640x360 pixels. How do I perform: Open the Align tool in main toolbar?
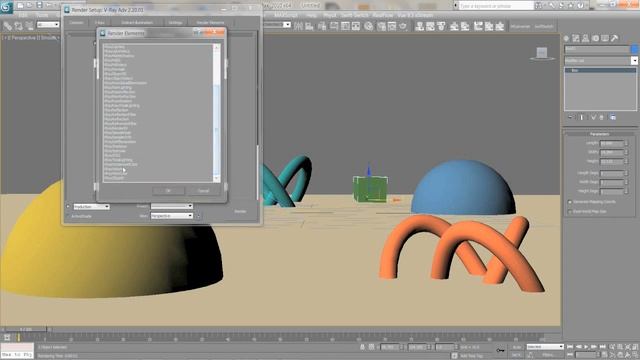(309, 27)
